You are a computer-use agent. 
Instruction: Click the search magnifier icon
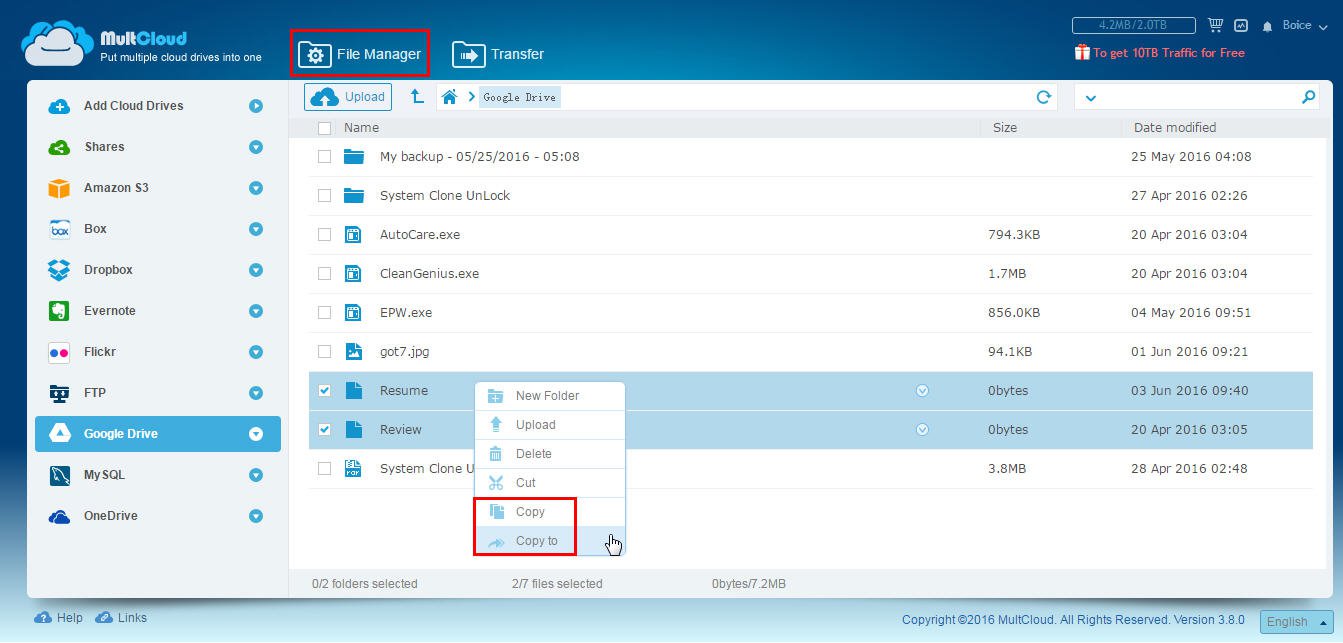(x=1308, y=97)
